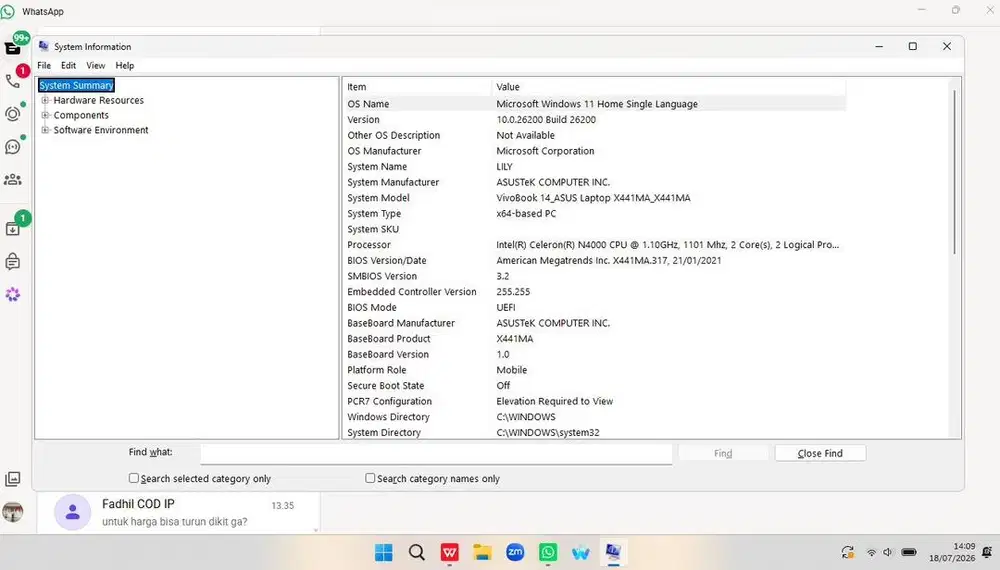Open the Meta AI icon in WhatsApp sidebar
The image size is (1000, 570).
point(13,294)
